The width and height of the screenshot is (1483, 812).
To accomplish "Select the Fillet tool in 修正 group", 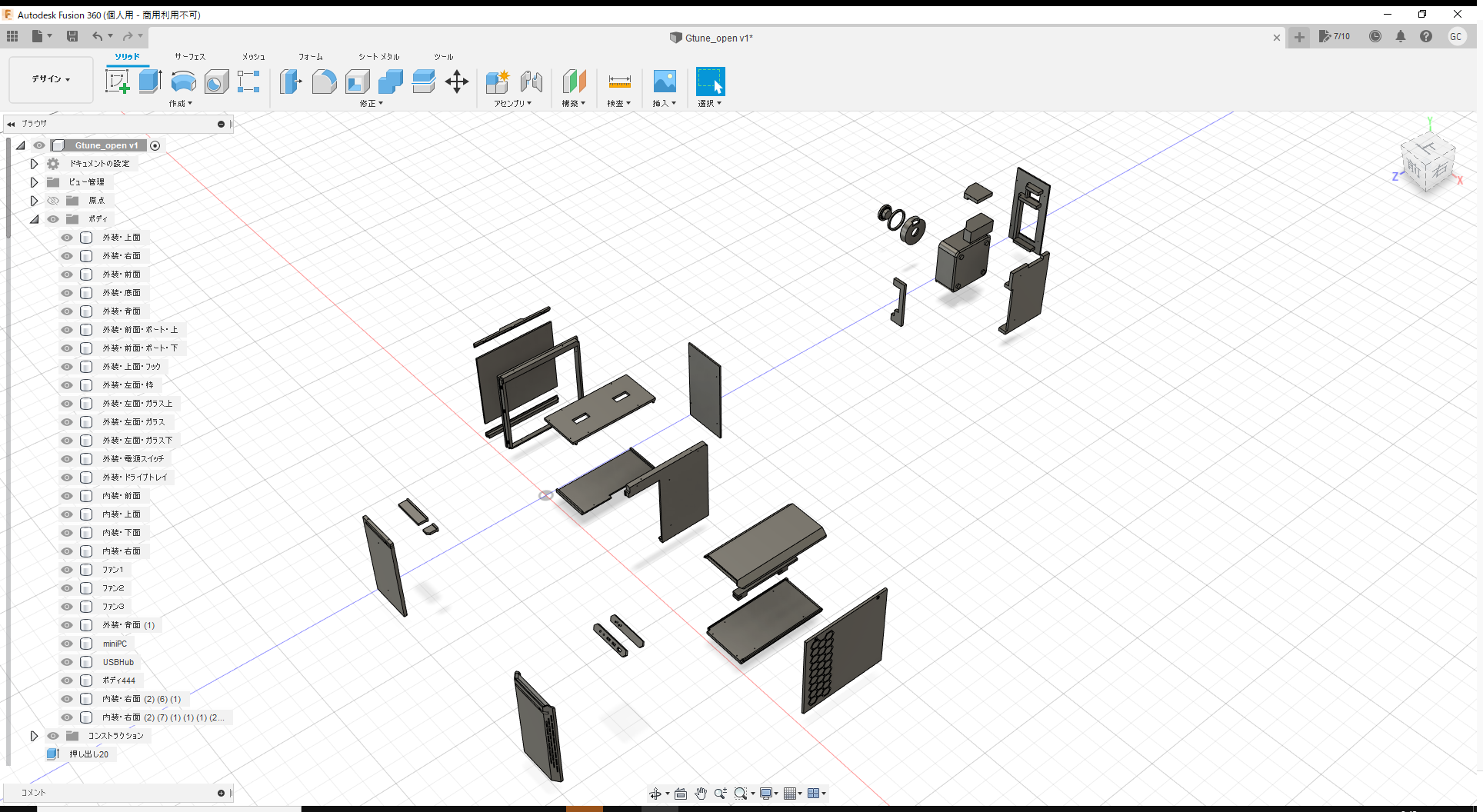I will click(324, 81).
